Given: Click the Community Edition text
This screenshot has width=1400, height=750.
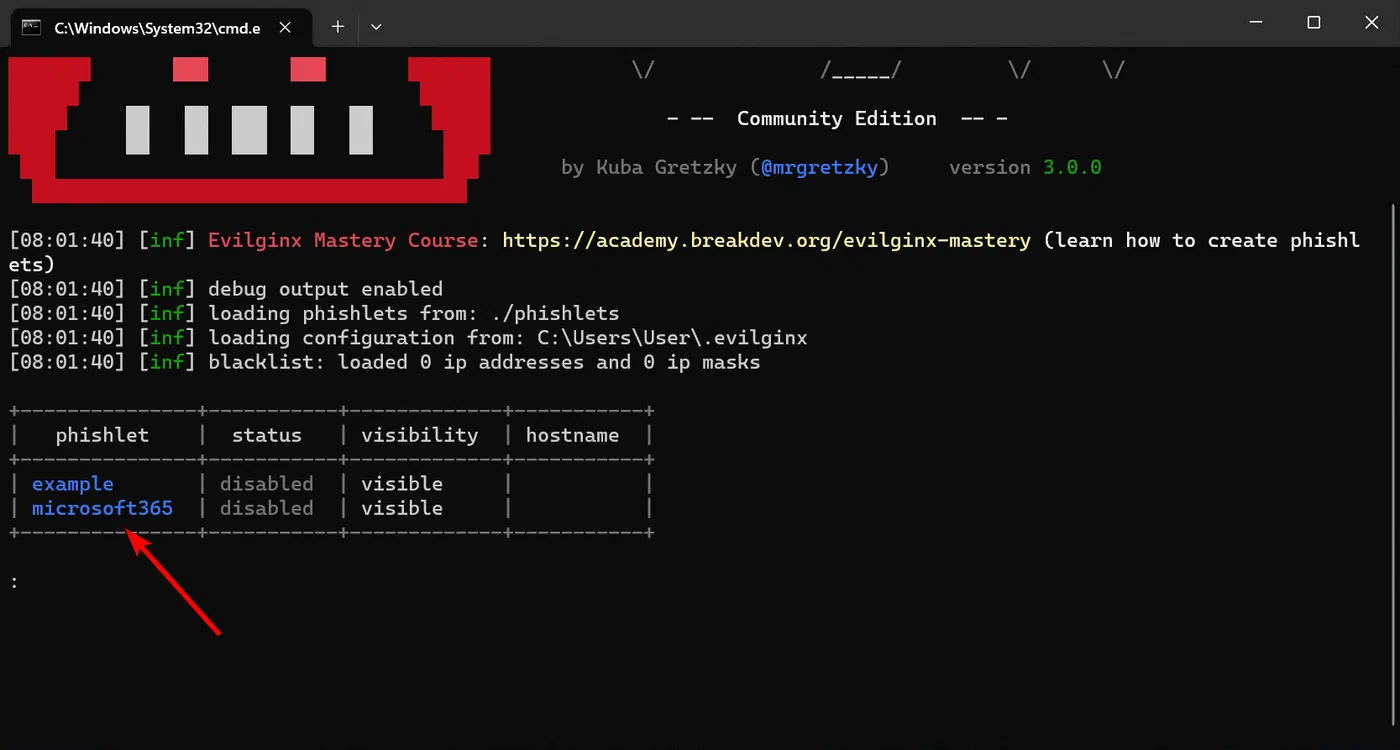Looking at the screenshot, I should coord(837,118).
